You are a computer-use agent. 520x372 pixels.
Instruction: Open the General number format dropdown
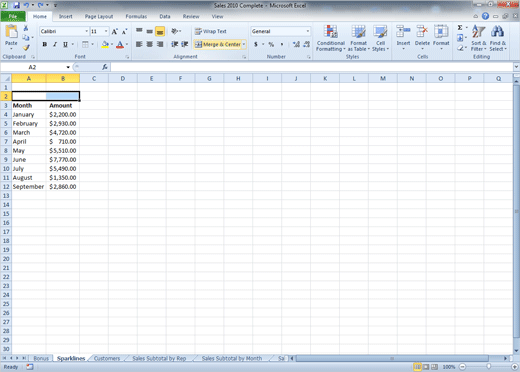(x=307, y=31)
